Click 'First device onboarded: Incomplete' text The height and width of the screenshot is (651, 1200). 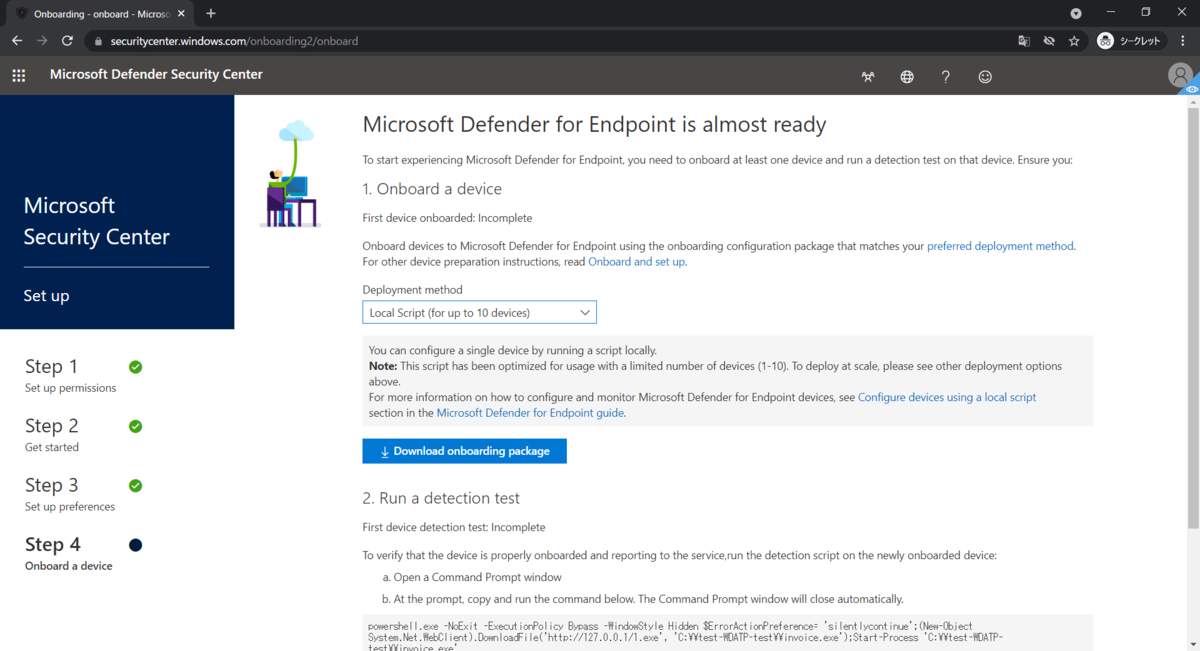click(x=447, y=218)
